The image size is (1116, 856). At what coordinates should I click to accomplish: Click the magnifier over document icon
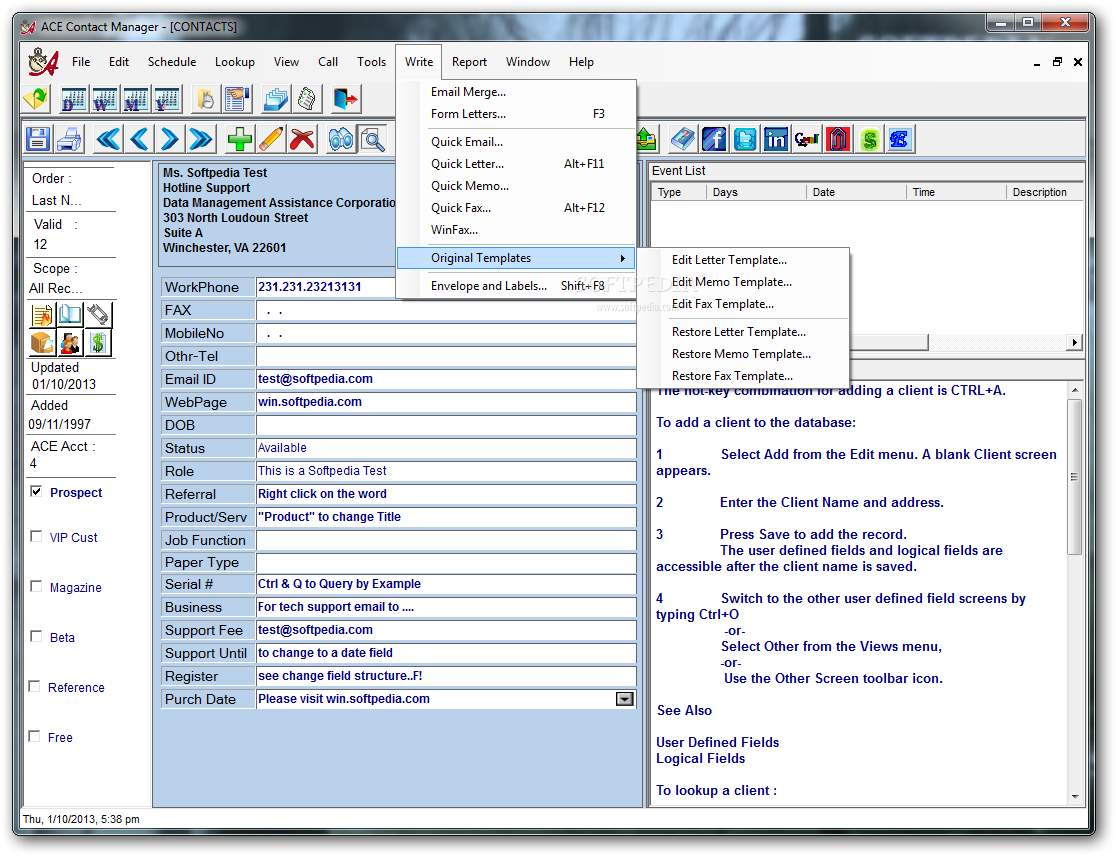372,139
